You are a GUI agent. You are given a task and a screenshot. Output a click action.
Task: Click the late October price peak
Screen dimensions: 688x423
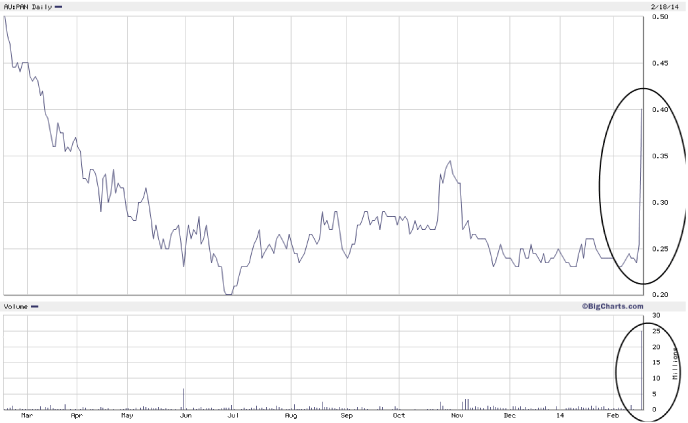[450, 161]
